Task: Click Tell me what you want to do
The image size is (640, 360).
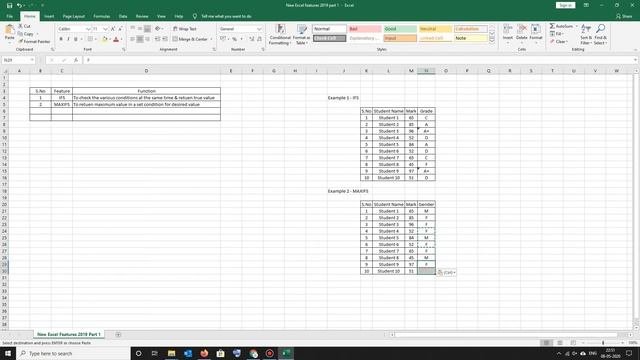Action: (x=222, y=16)
